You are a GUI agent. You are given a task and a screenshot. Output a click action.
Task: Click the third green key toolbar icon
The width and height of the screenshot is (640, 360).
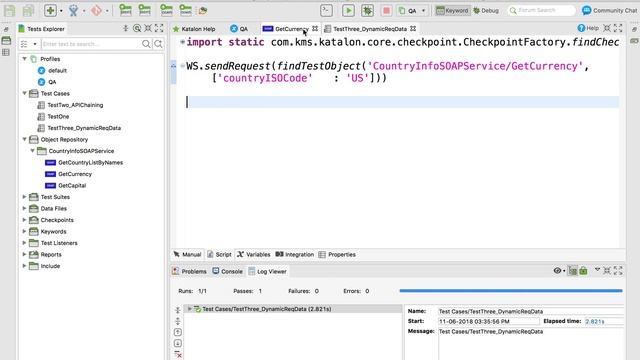click(x=166, y=10)
